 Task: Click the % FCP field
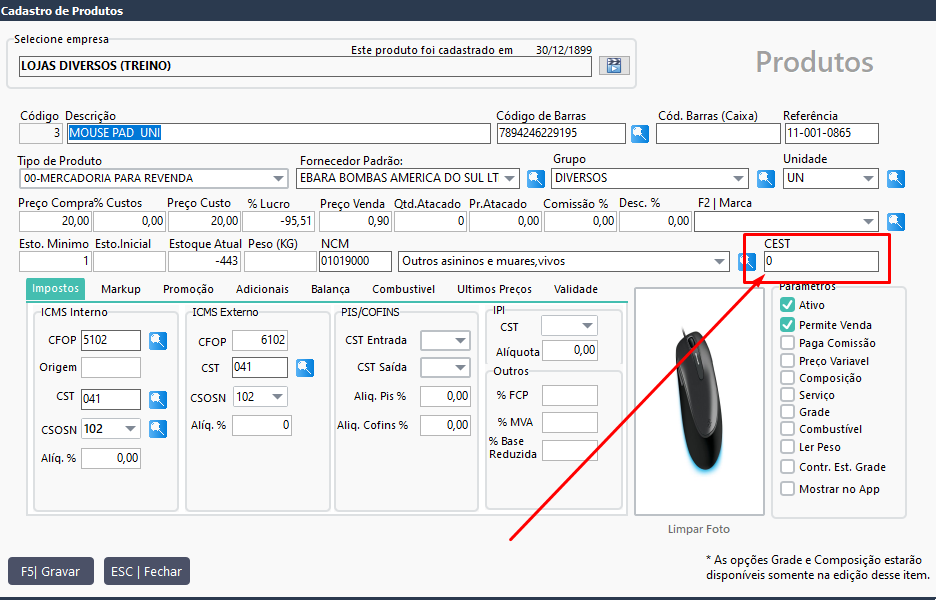point(569,395)
